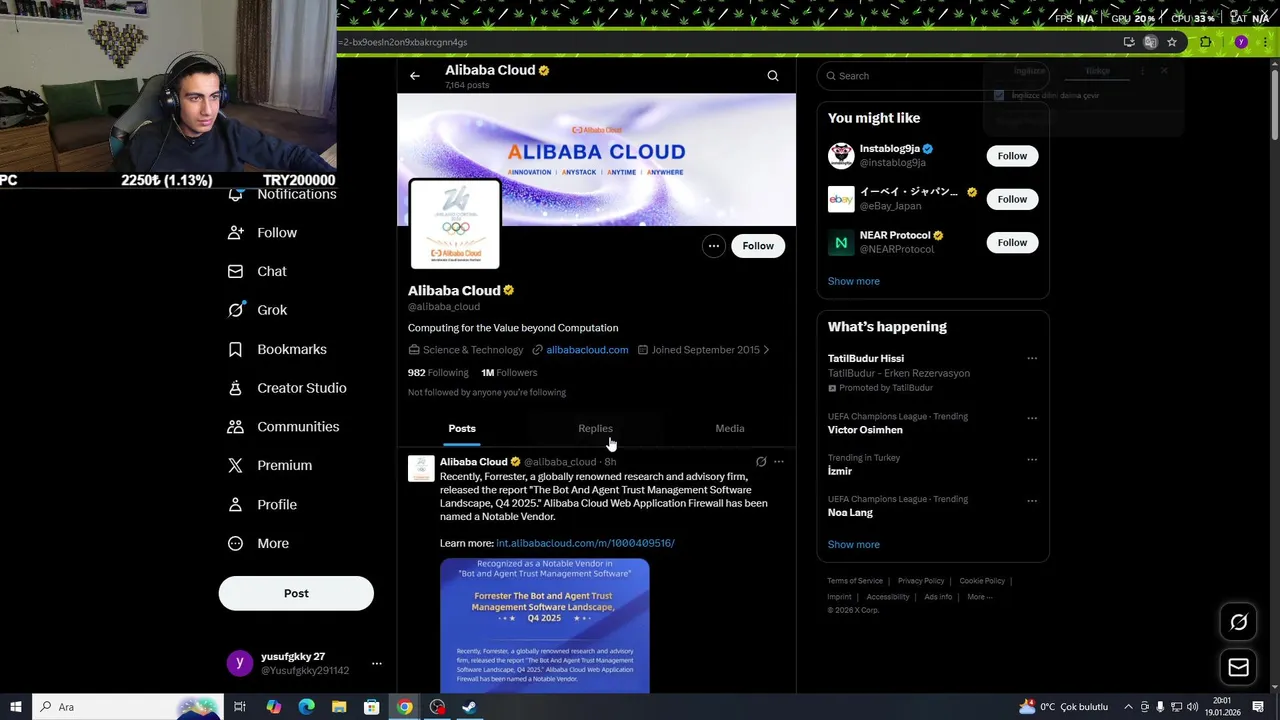
Task: Bookmark the page with the star icon
Action: point(1172,42)
